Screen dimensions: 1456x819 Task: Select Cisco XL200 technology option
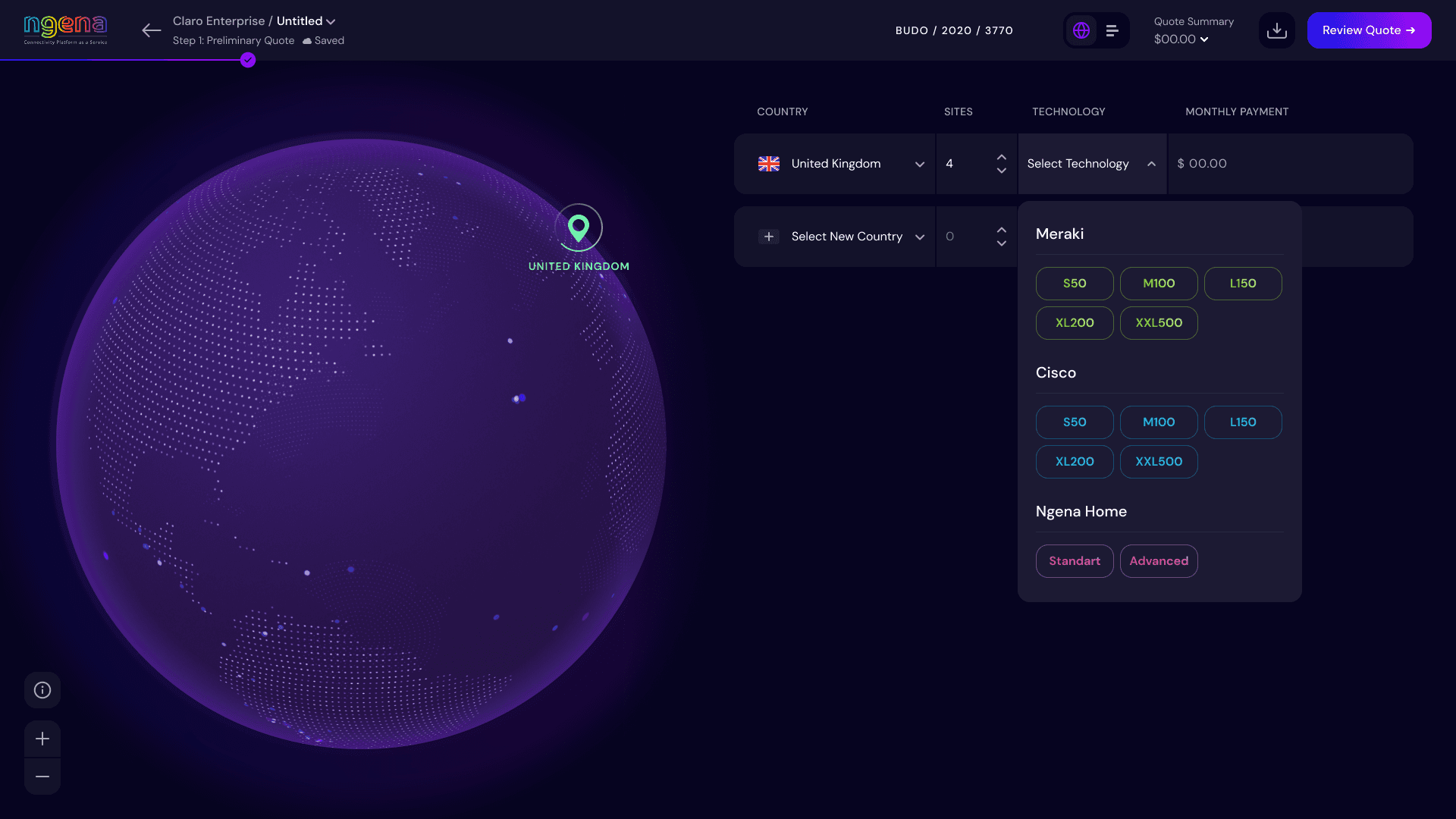coord(1075,462)
